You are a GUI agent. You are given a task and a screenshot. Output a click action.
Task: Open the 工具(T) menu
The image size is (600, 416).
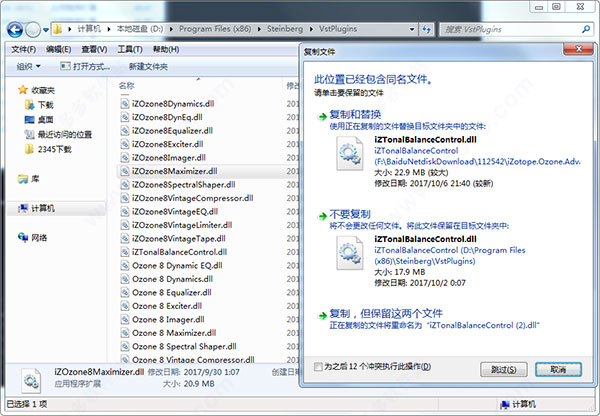click(x=130, y=49)
